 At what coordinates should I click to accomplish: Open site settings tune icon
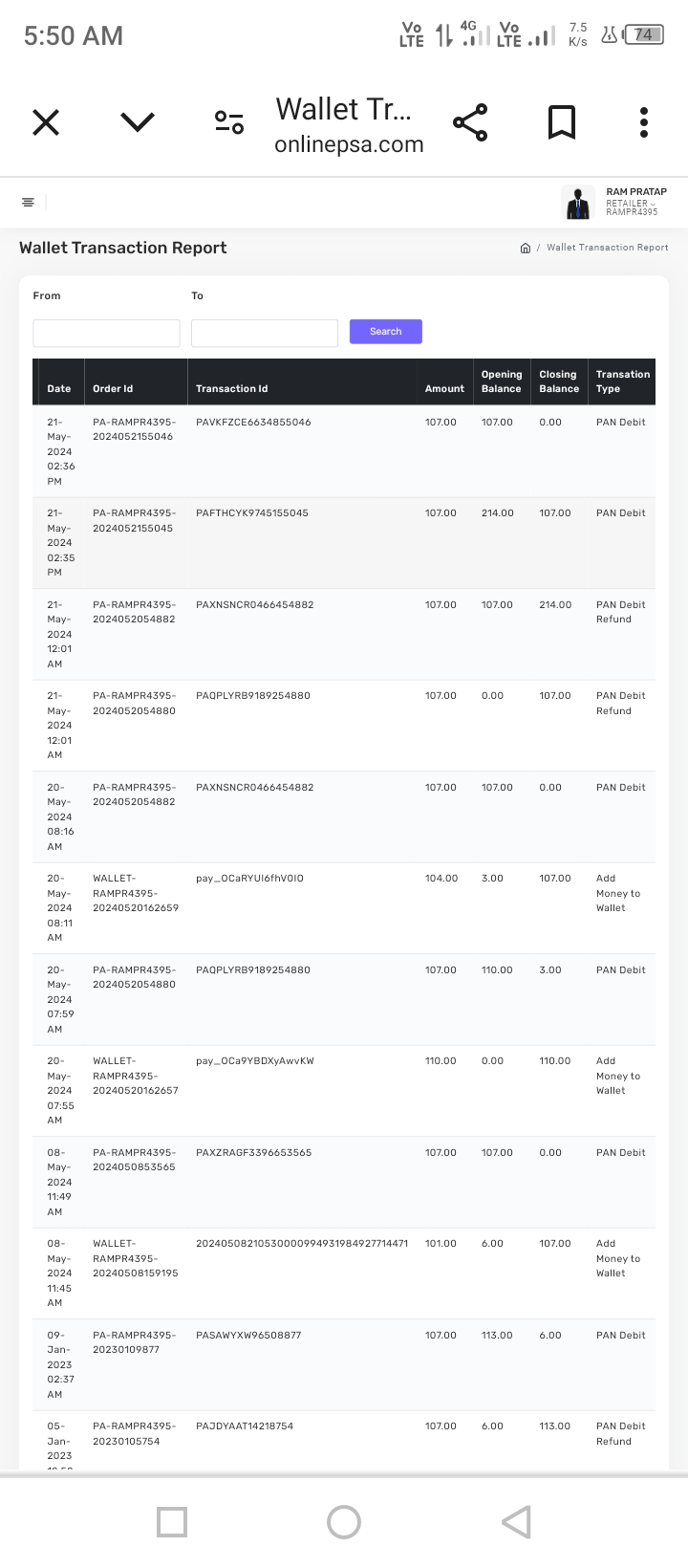tap(229, 122)
